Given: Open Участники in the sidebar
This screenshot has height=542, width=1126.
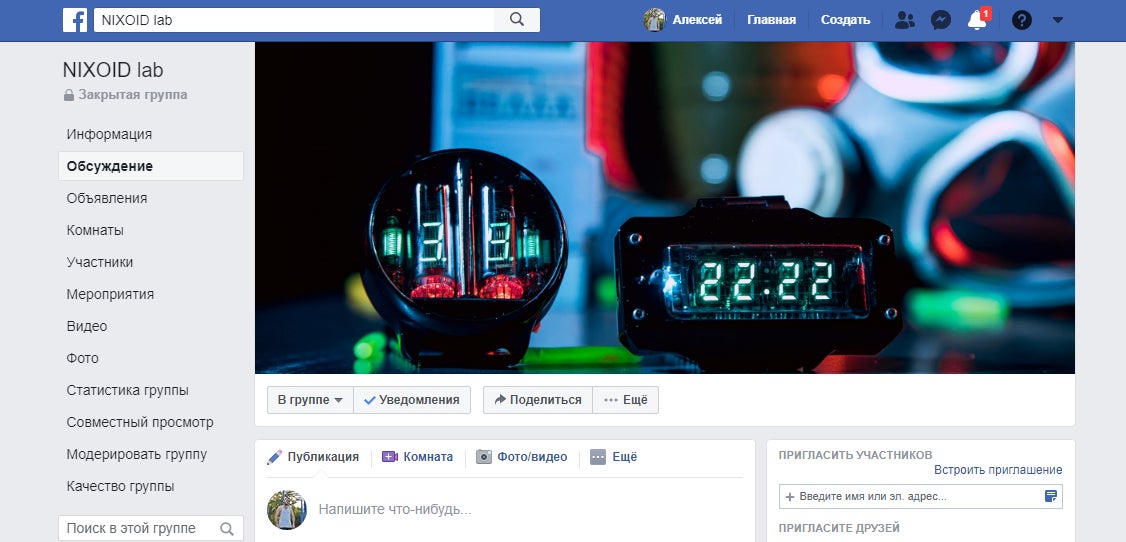Looking at the screenshot, I should pyautogui.click(x=100, y=262).
